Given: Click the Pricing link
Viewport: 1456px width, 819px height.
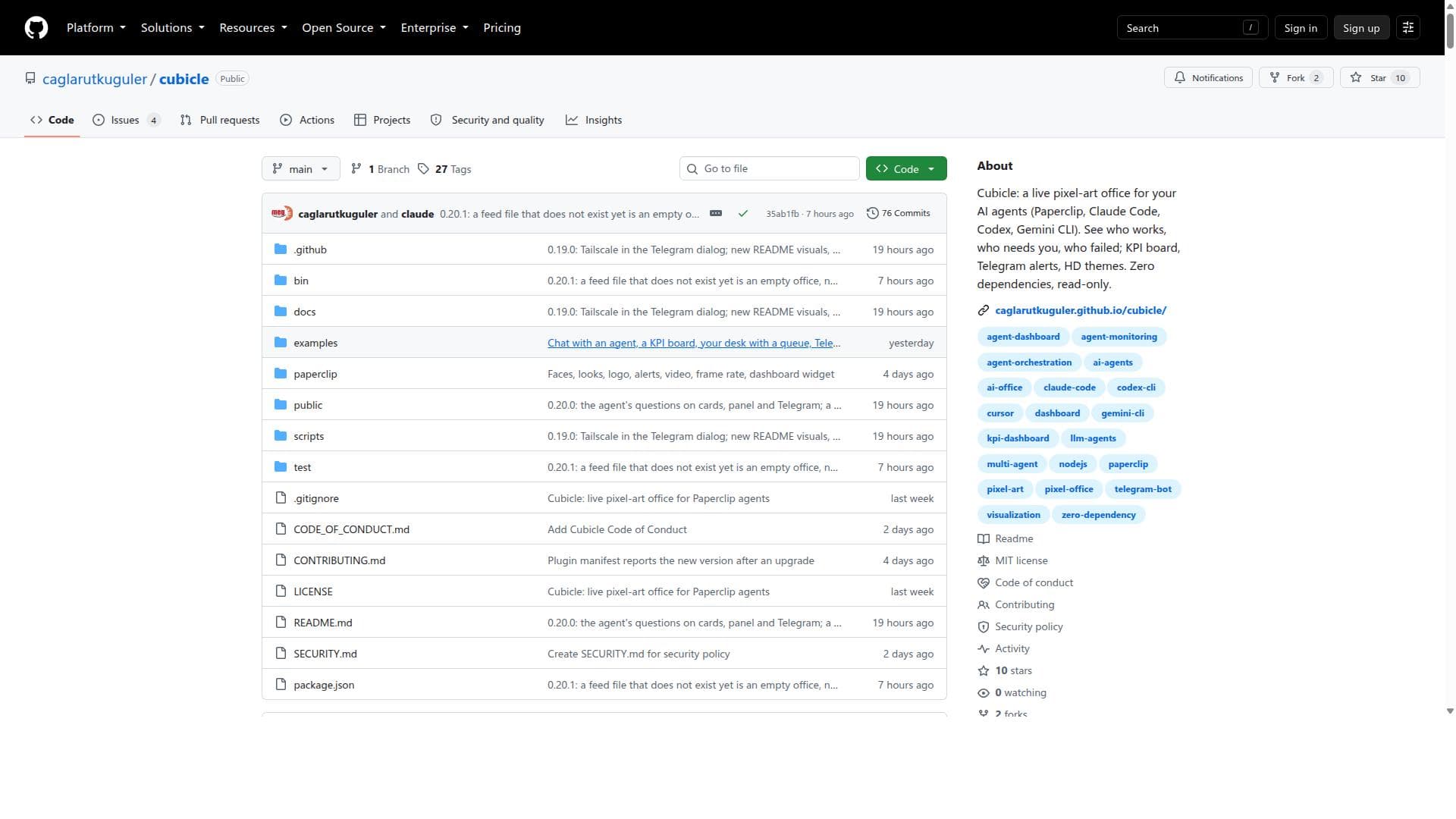Looking at the screenshot, I should (502, 28).
